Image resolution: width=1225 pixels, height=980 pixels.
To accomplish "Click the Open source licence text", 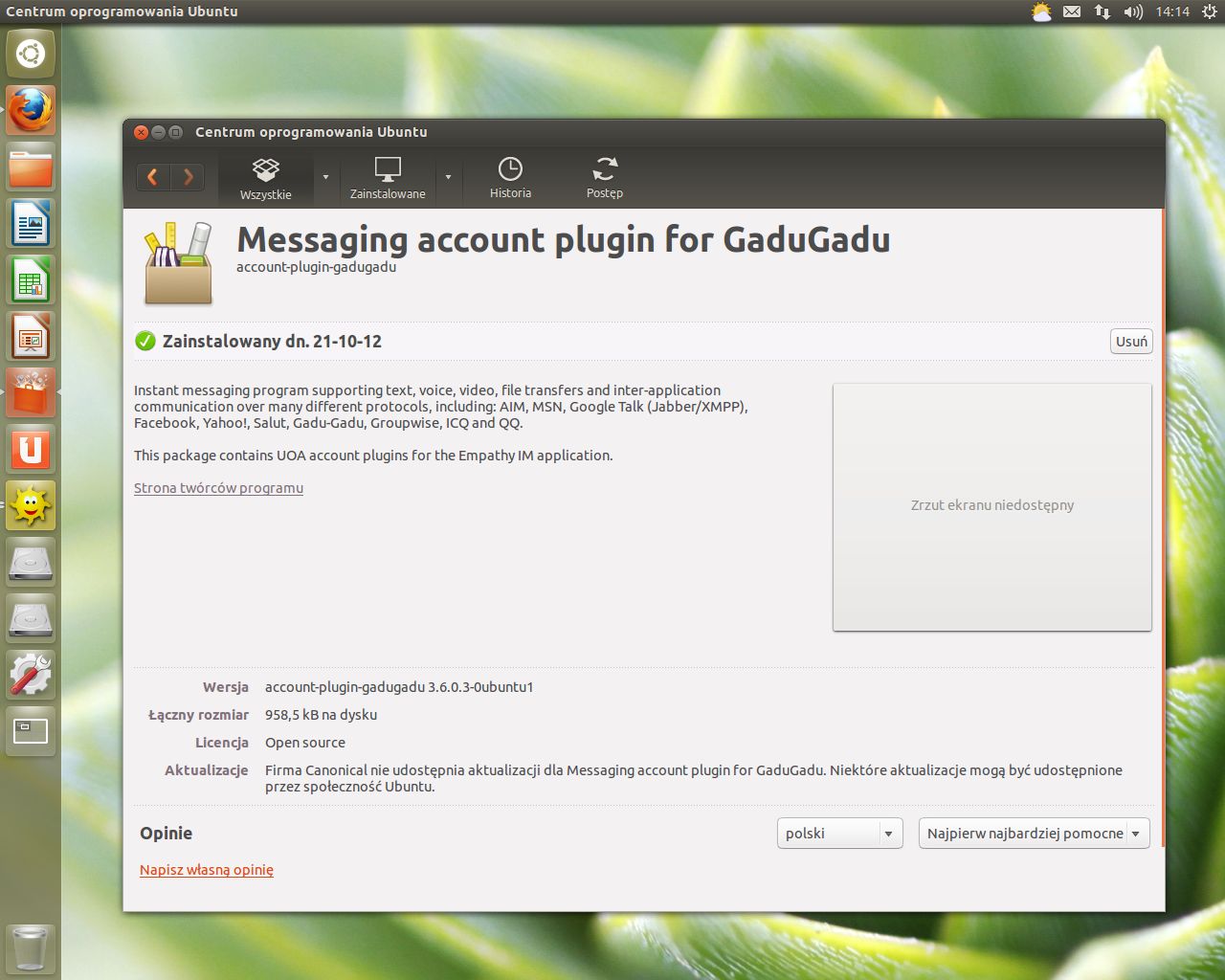I will click(305, 743).
